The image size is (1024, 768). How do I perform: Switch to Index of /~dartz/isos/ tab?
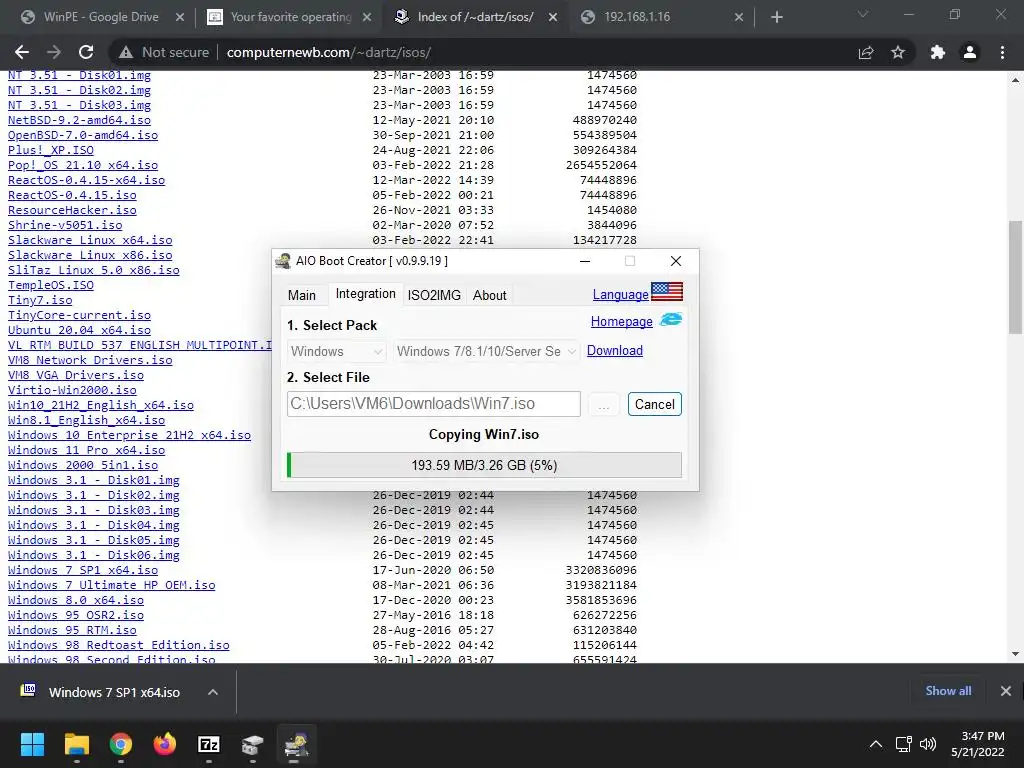coord(476,17)
